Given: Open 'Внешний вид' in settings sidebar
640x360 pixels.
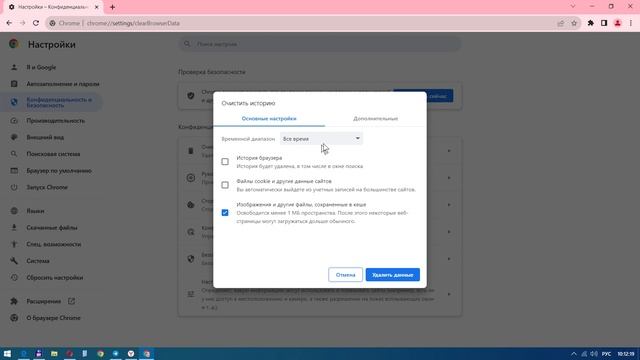Looking at the screenshot, I should tap(45, 138).
